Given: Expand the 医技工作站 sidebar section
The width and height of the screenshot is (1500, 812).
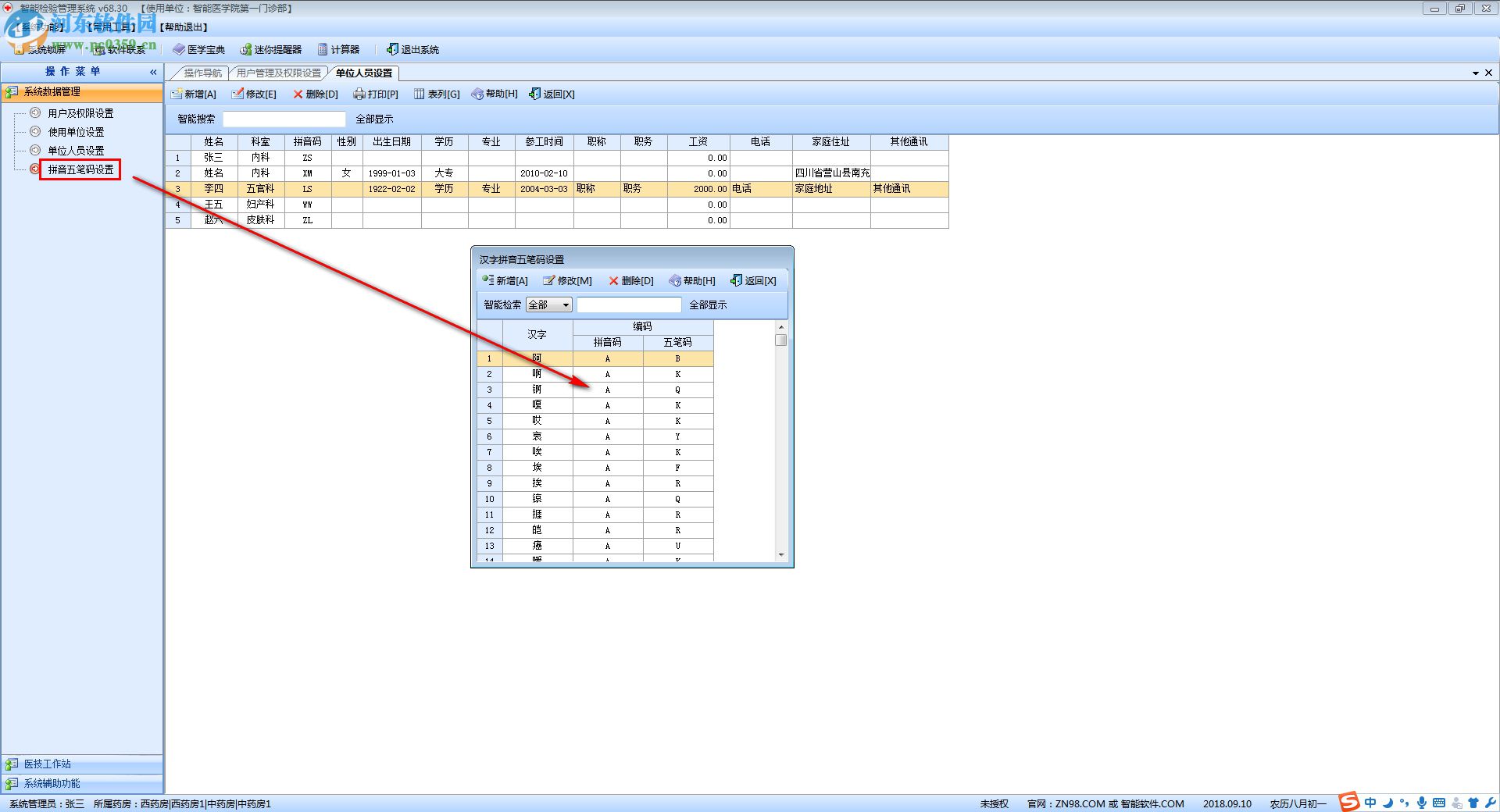Looking at the screenshot, I should click(x=47, y=764).
